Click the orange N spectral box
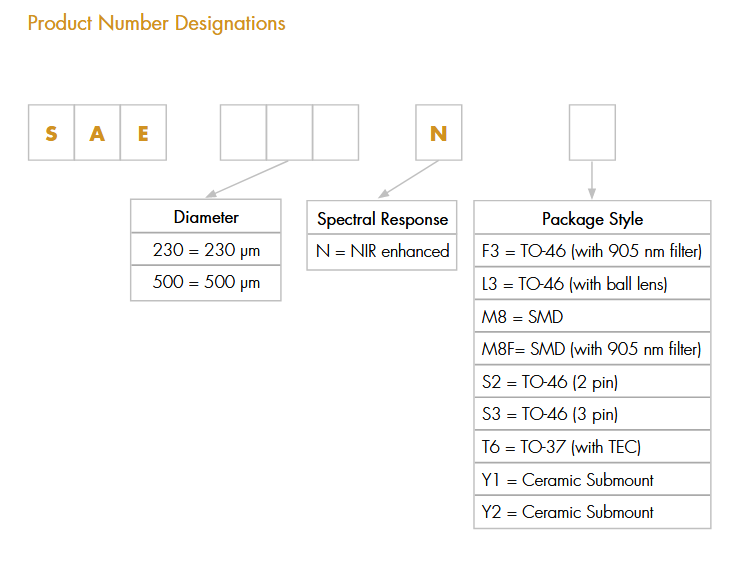The image size is (743, 583). click(438, 134)
